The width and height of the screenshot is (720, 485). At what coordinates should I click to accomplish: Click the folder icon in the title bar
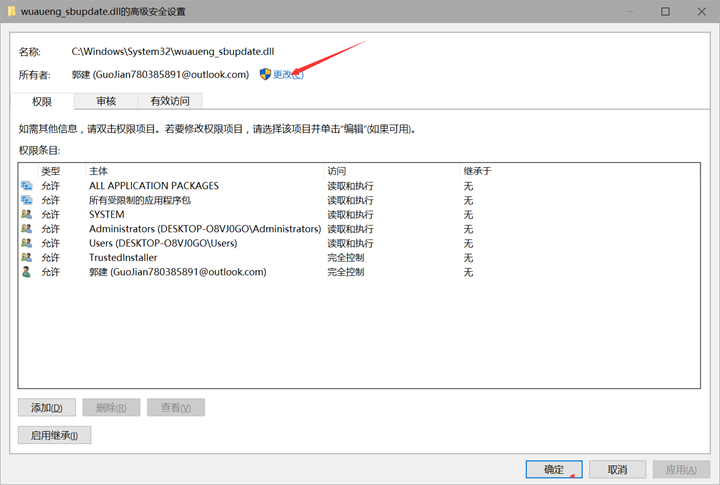pyautogui.click(x=11, y=11)
